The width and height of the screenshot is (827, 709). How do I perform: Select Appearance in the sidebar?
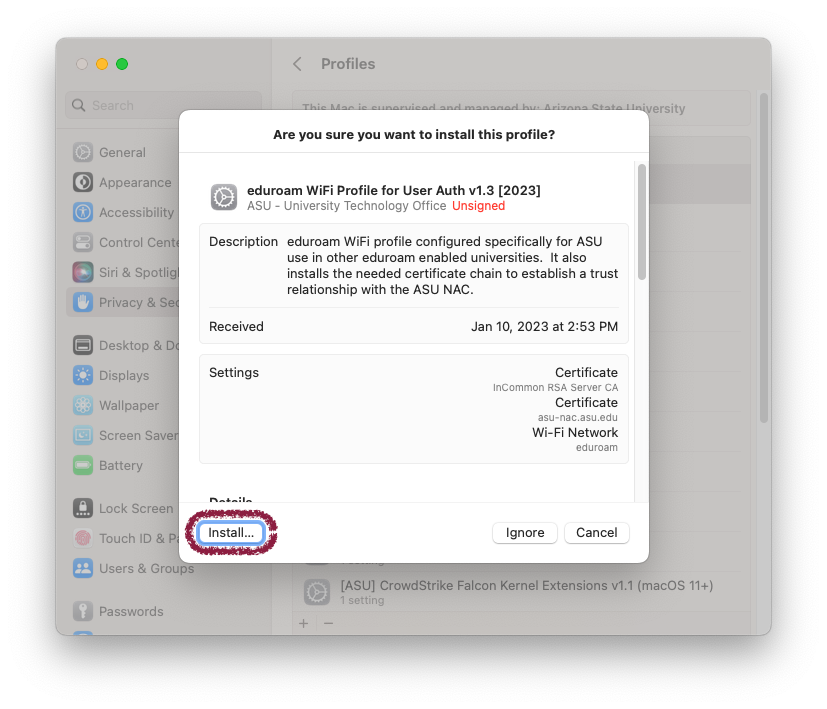[x=134, y=183]
